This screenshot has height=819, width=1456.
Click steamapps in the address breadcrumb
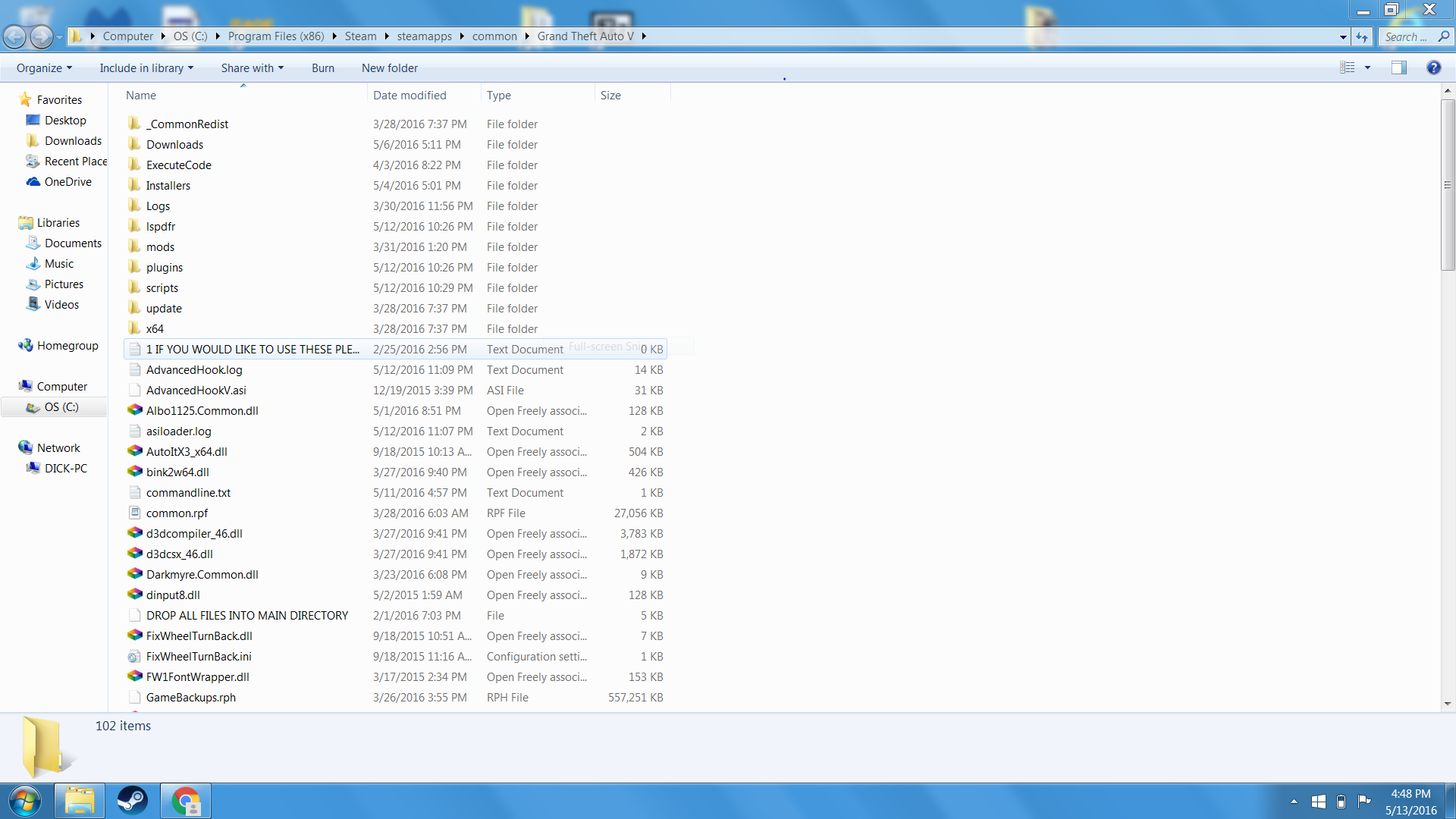pos(424,36)
